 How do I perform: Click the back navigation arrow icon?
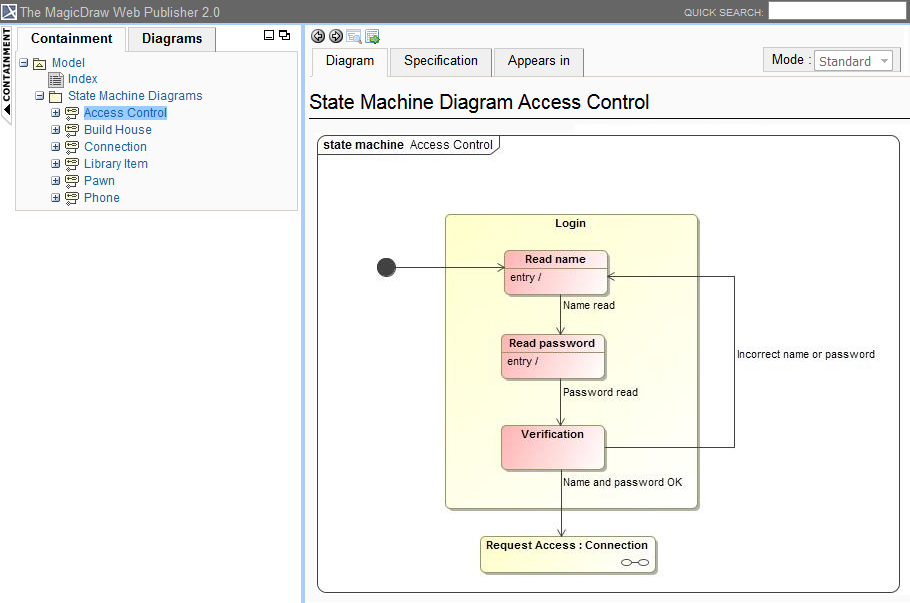click(318, 36)
